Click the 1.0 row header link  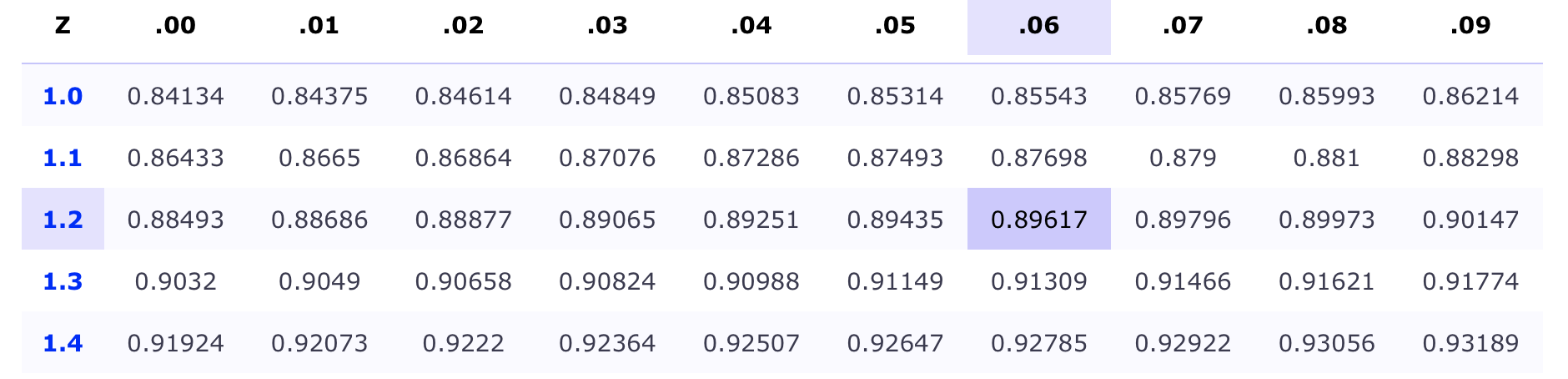tap(63, 96)
